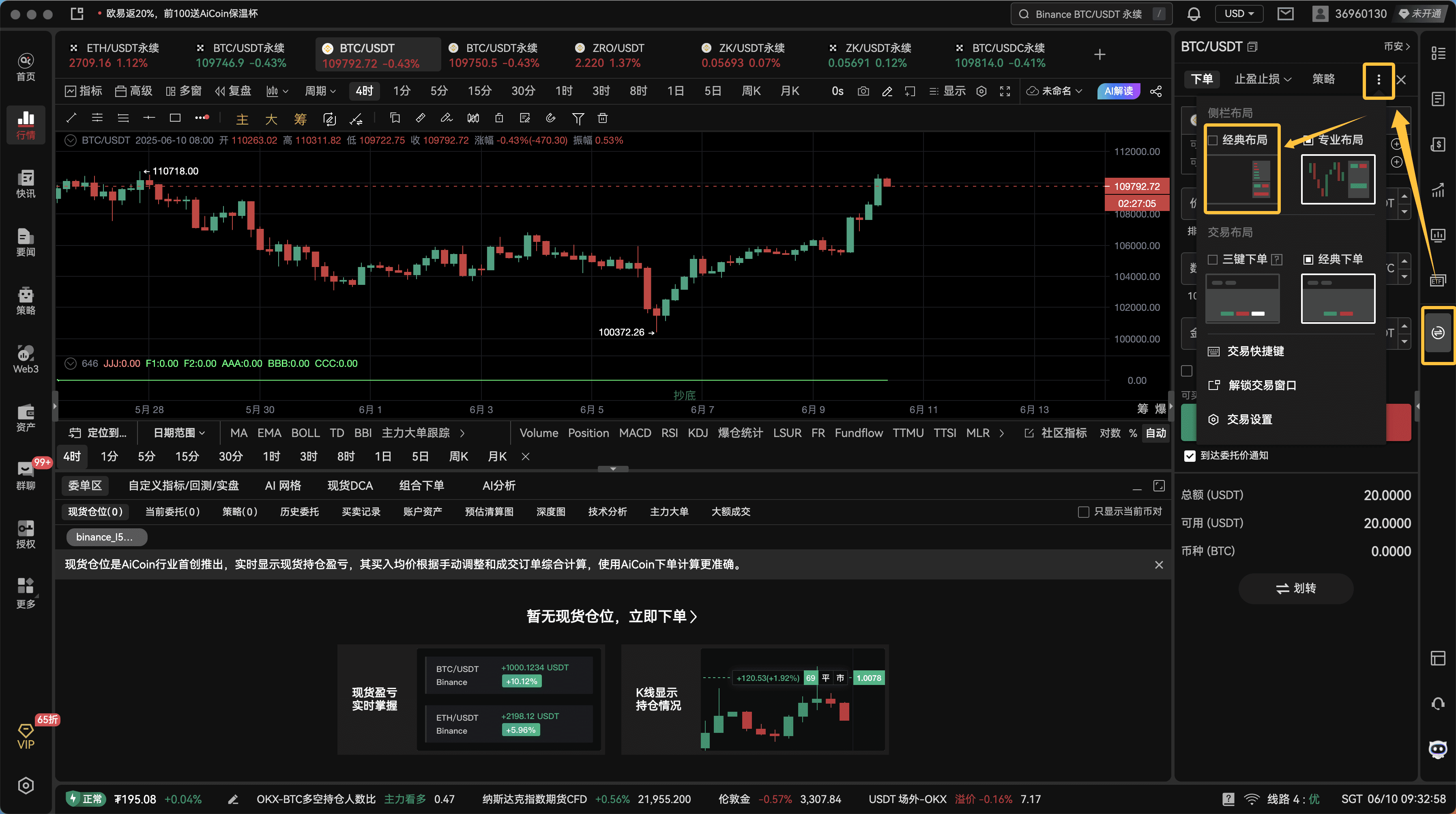
Task: Select the 专业布局 sidebar layout checkbox
Action: tap(1308, 140)
